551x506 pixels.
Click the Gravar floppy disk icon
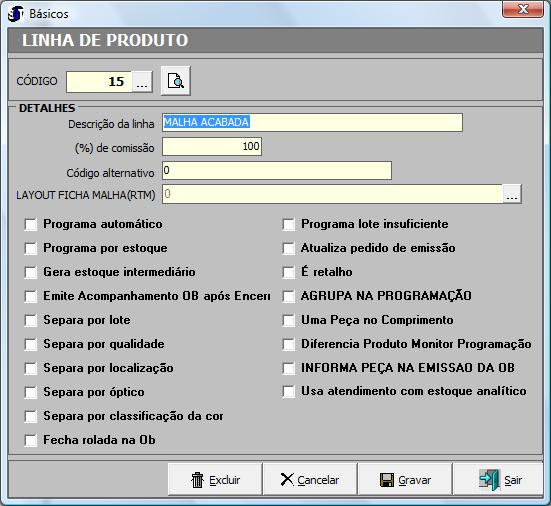coord(387,480)
